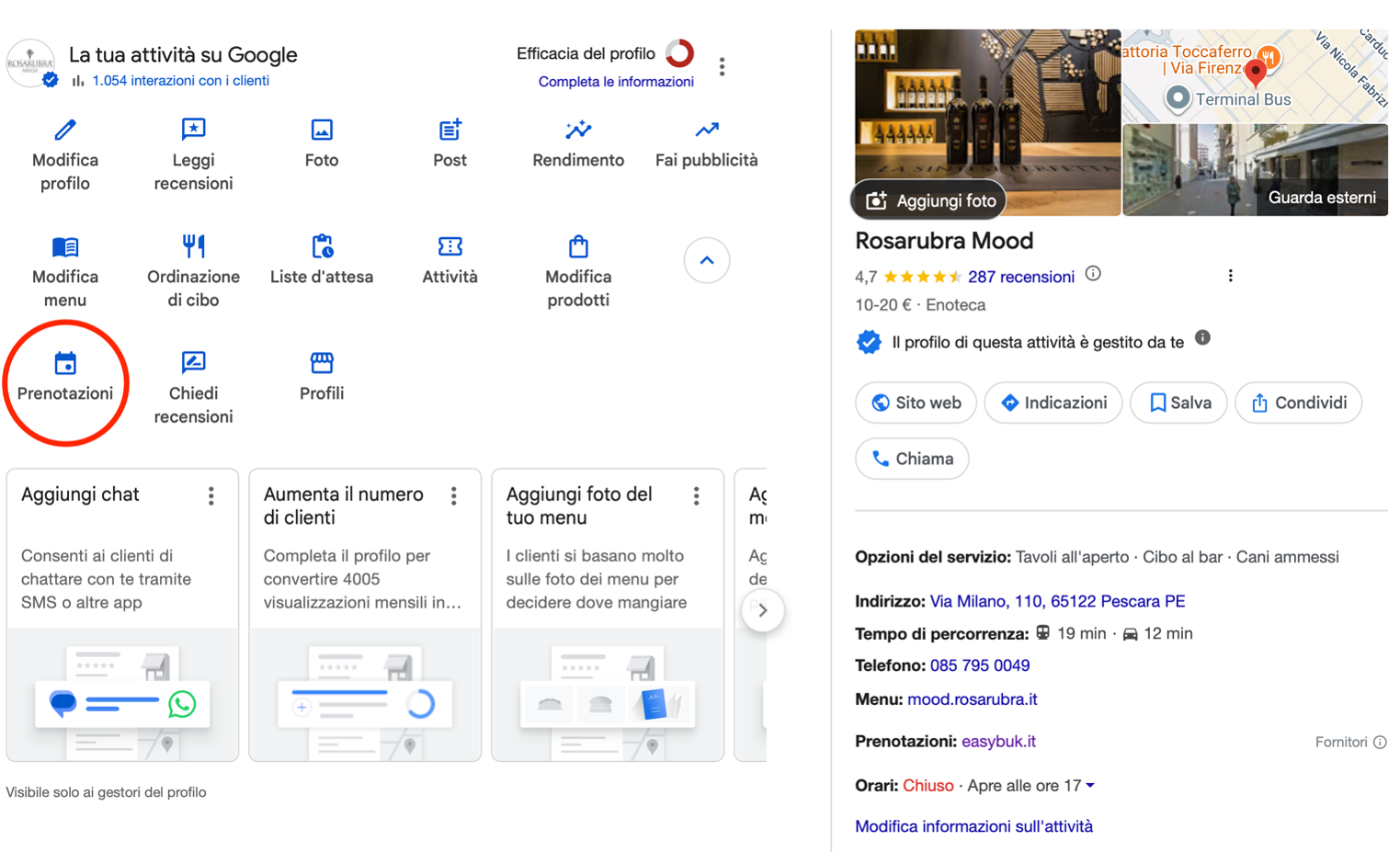Open Modifica prodotti shopping bag icon
The height and width of the screenshot is (852, 1400).
tap(578, 246)
